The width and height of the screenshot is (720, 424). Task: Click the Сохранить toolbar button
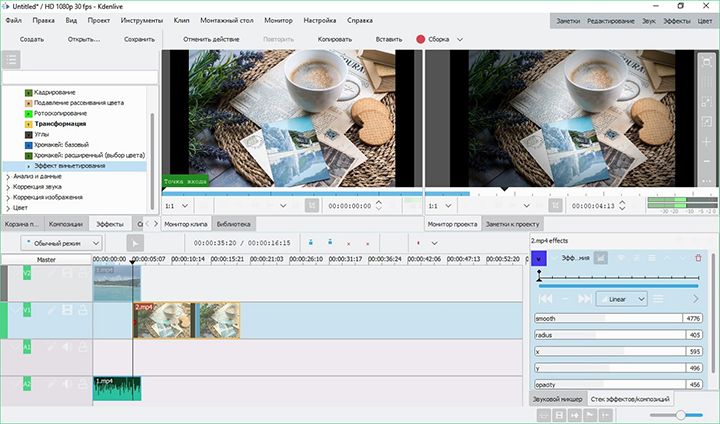click(x=139, y=39)
